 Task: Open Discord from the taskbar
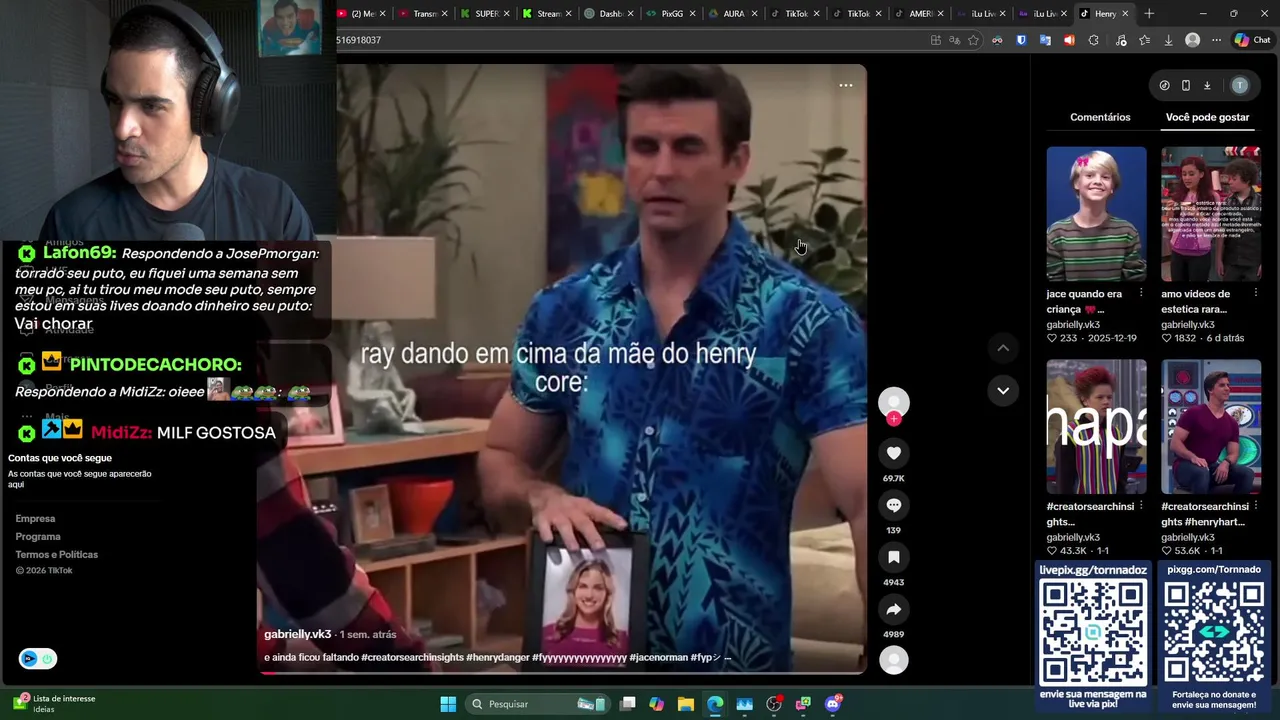pyautogui.click(x=833, y=704)
